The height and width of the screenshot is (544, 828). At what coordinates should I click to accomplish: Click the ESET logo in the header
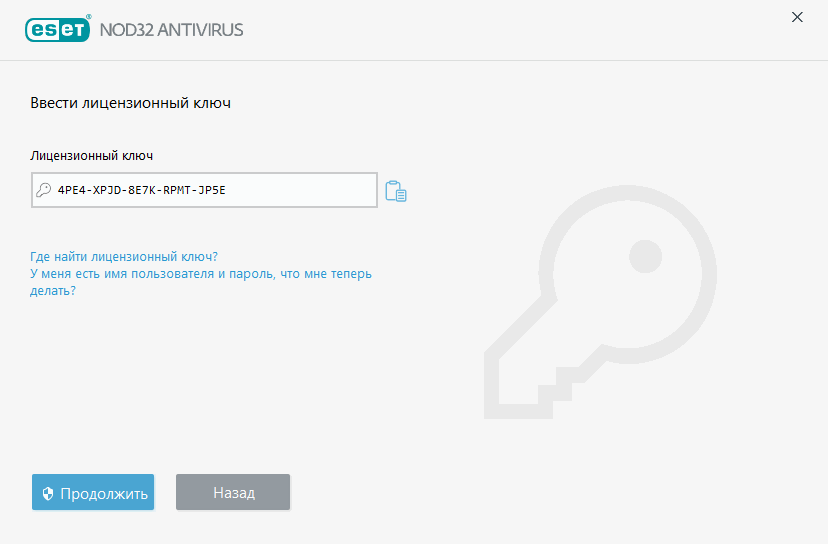coord(58,29)
